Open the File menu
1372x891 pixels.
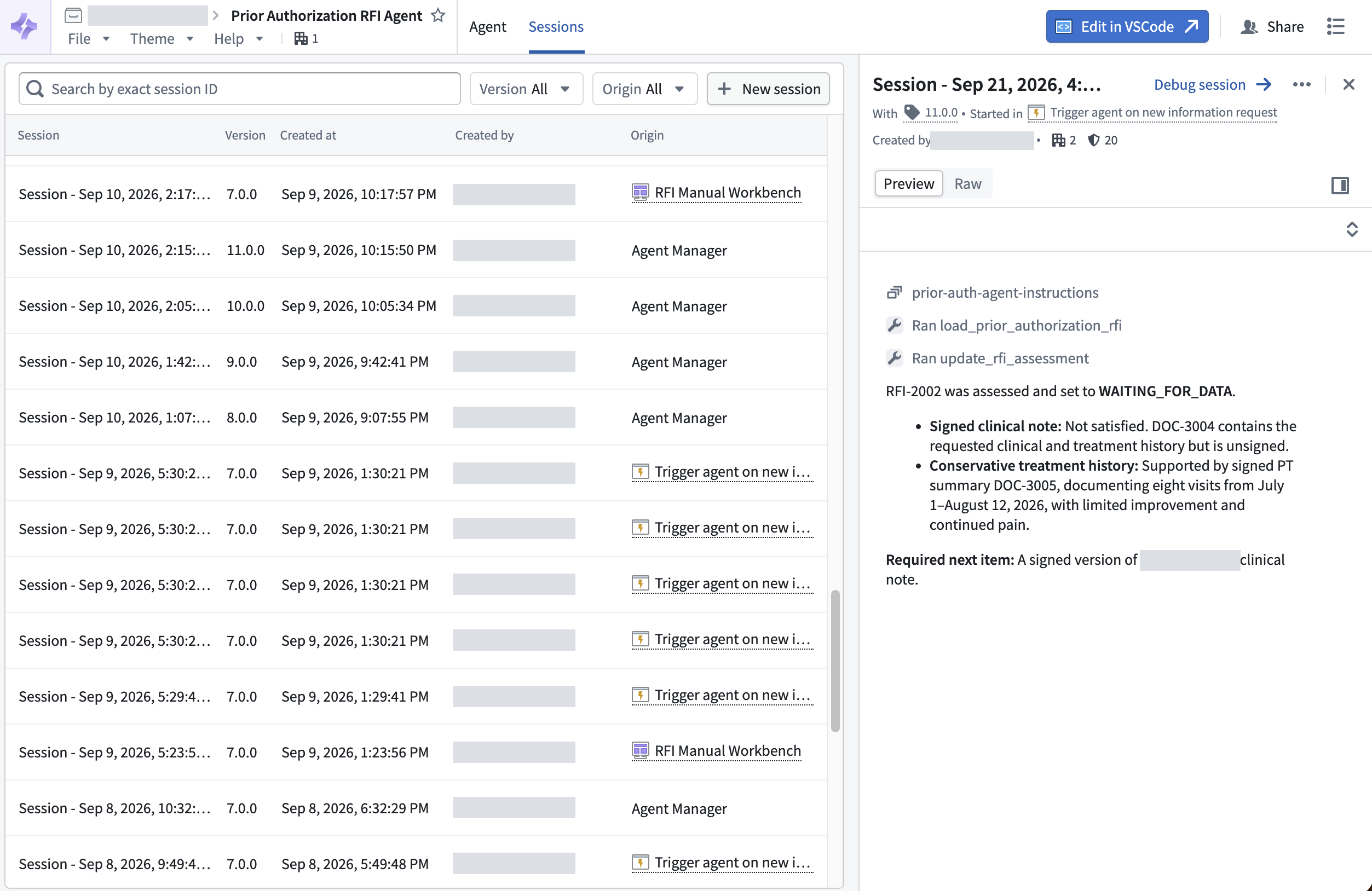coord(89,39)
